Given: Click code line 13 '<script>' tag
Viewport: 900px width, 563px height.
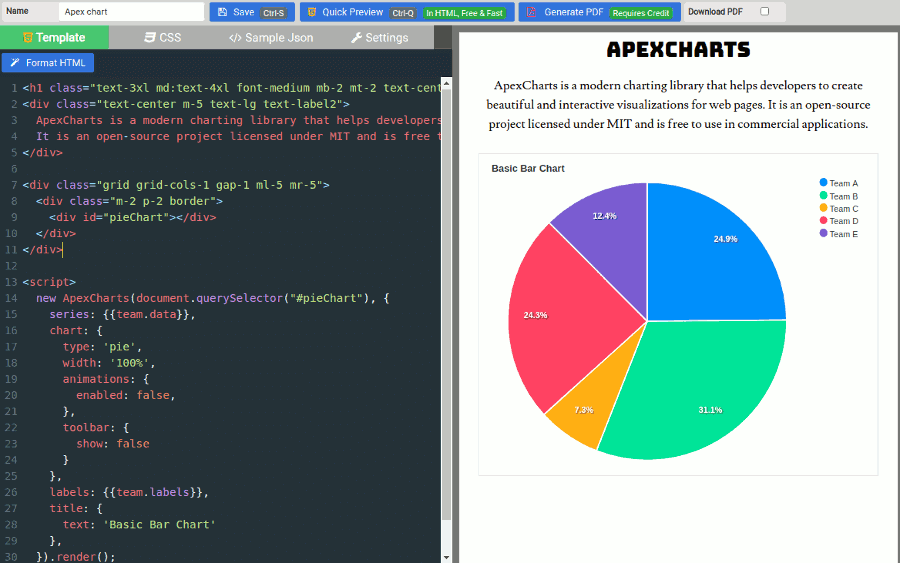Looking at the screenshot, I should 49,282.
